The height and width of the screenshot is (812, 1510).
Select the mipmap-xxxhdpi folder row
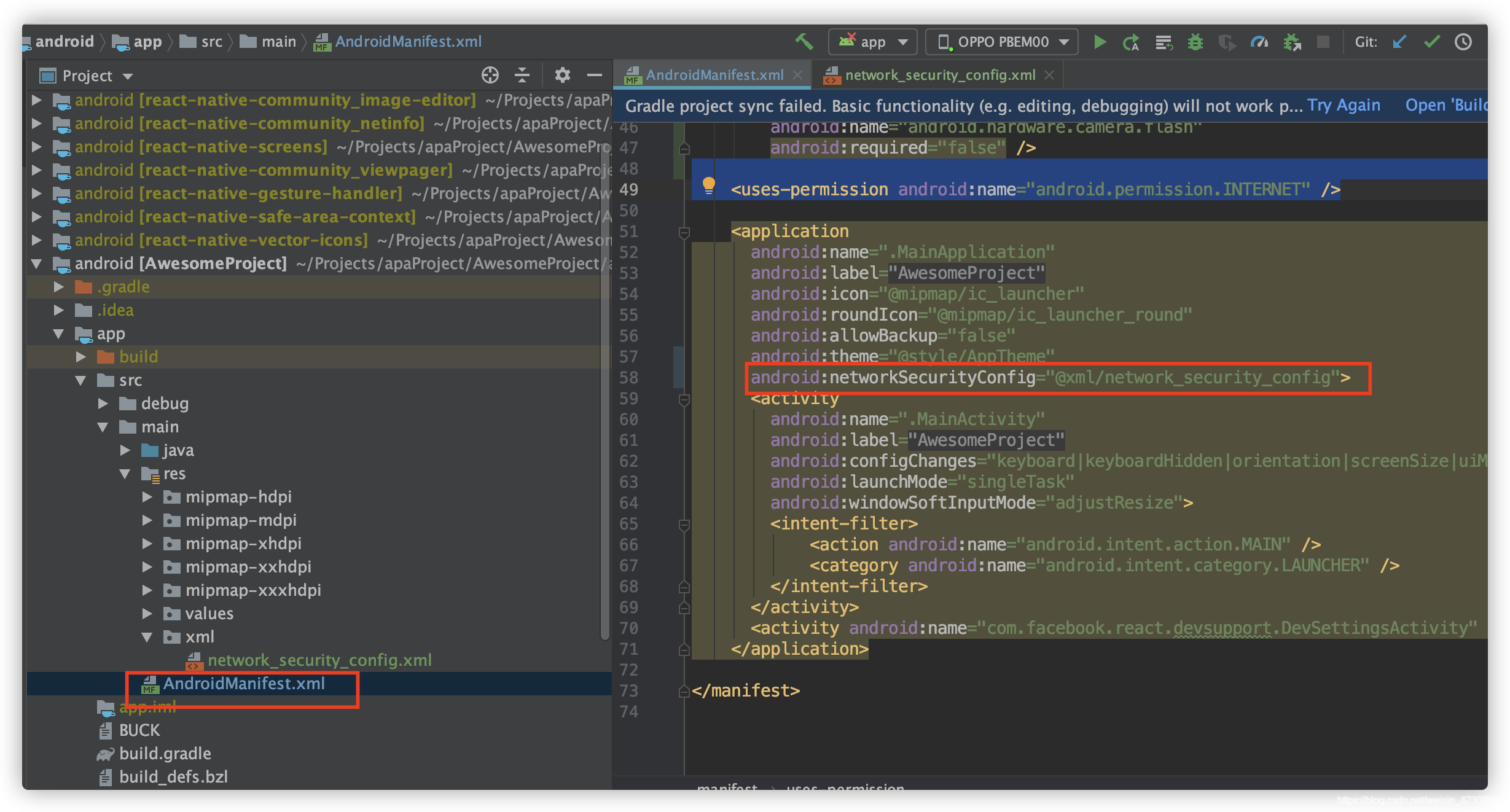319,590
